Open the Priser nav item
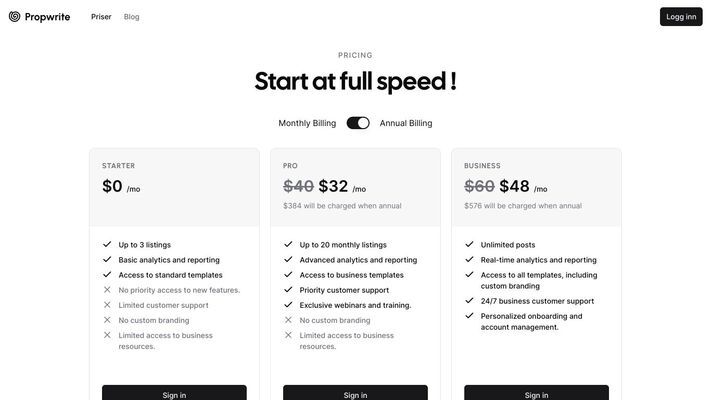711x400 pixels. tap(101, 17)
